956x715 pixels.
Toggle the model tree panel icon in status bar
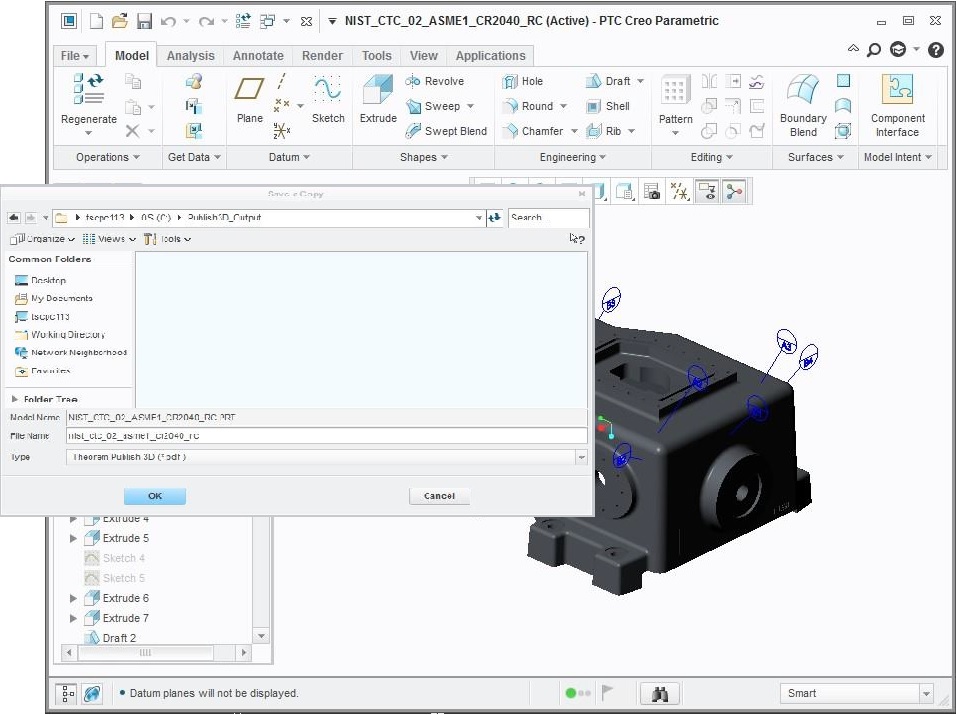pyautogui.click(x=67, y=693)
